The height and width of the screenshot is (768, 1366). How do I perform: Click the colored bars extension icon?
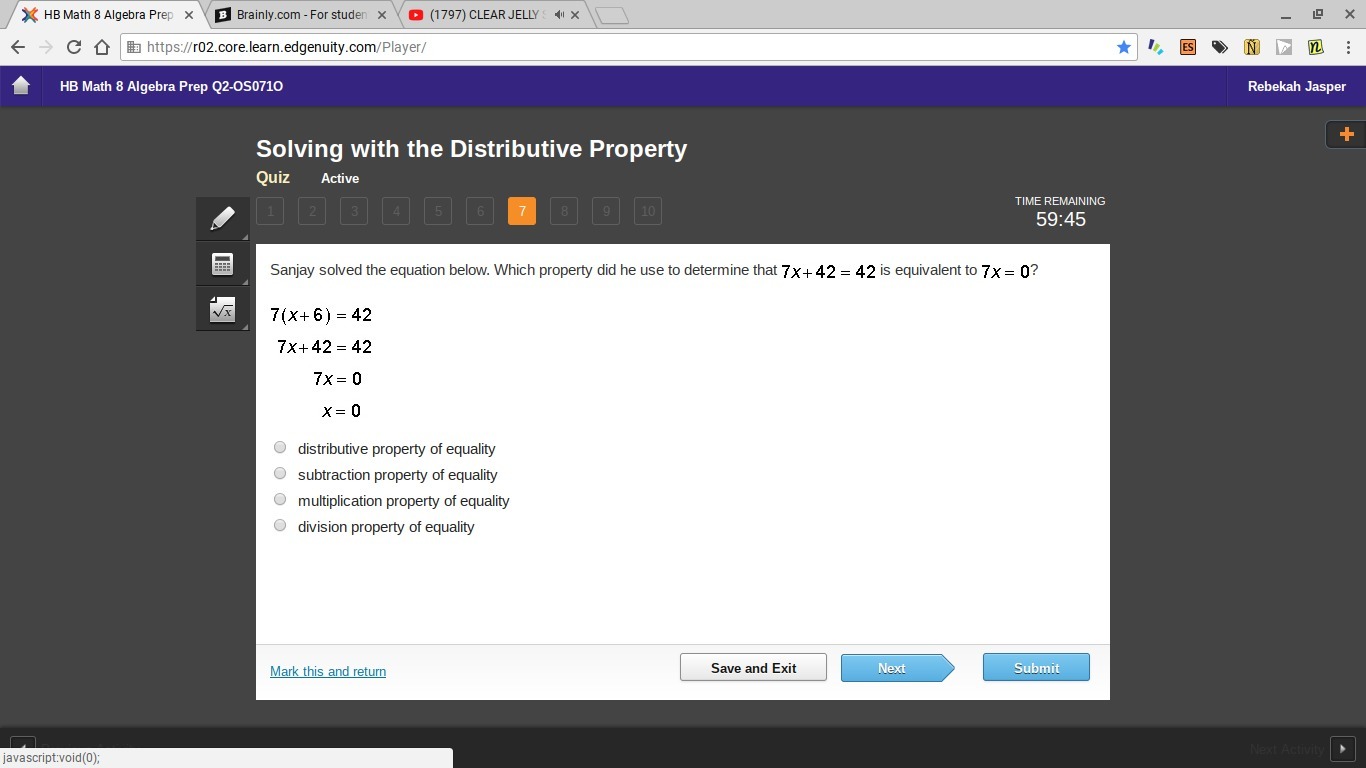pyautogui.click(x=1156, y=47)
